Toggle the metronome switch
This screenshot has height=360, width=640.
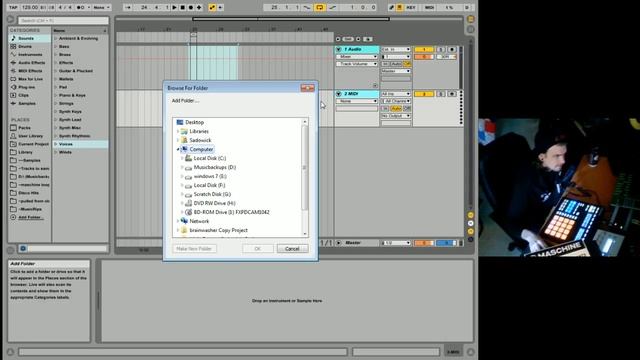click(x=80, y=7)
